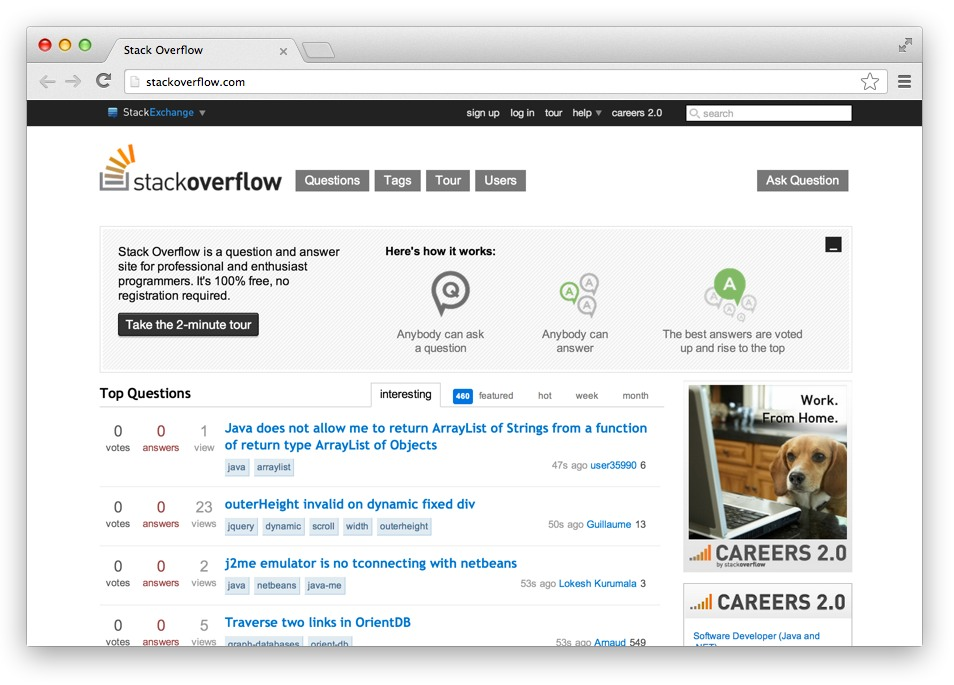Click the dynamic tag
Screen dimensions: 954x685
(283, 526)
